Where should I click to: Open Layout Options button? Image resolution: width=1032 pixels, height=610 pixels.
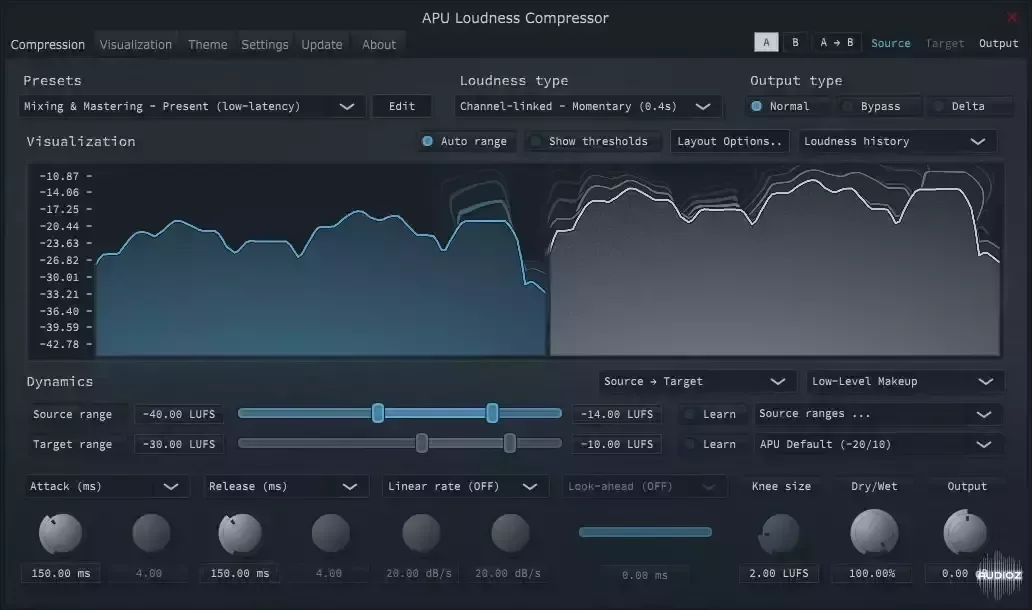tap(729, 141)
